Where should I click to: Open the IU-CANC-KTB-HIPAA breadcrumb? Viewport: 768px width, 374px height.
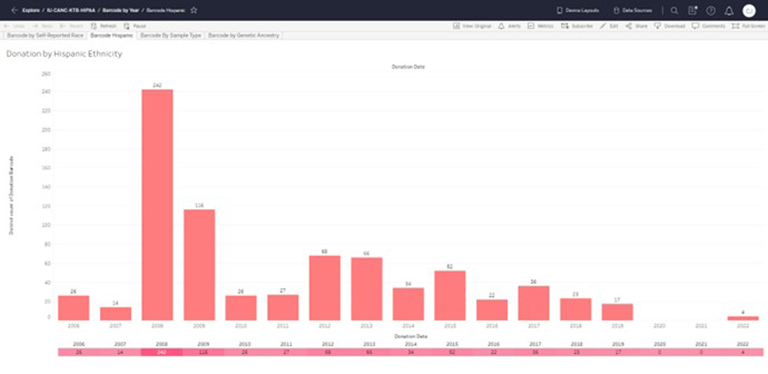coord(71,10)
